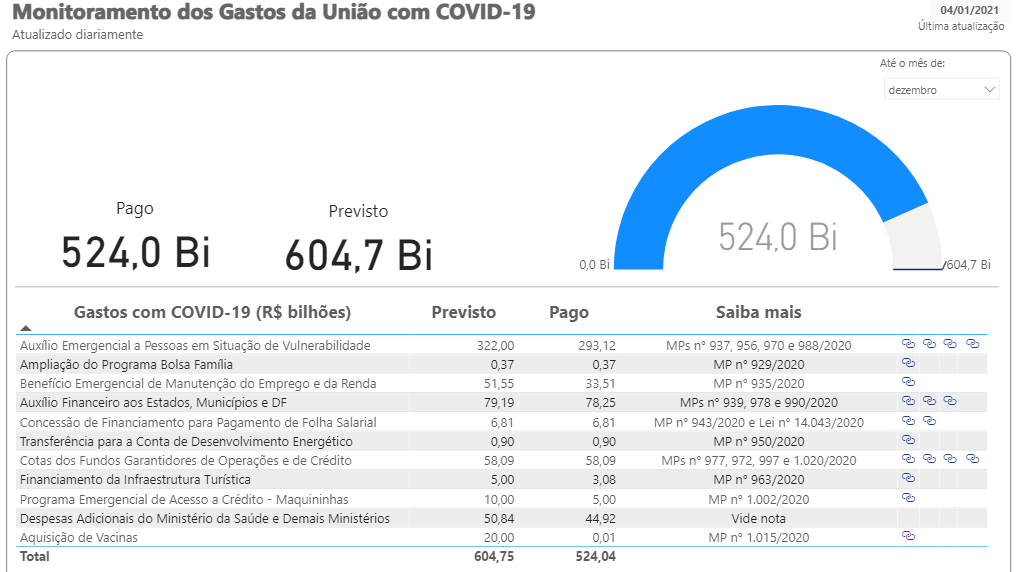1028x572 pixels.
Task: Open link icon for Aquisição de Vacinas row
Action: pyautogui.click(x=908, y=535)
